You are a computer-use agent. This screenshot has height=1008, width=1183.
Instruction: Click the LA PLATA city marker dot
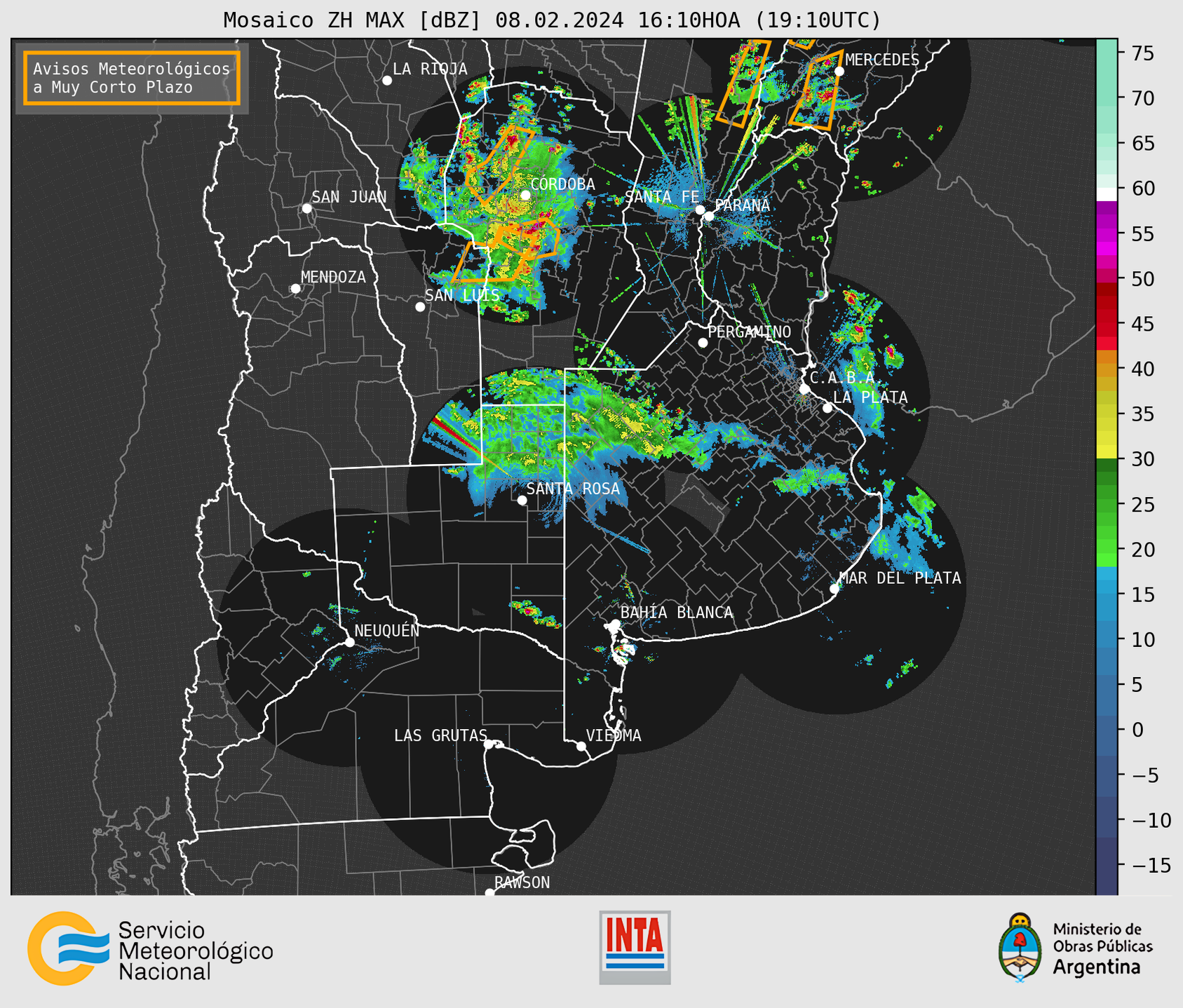pos(827,408)
